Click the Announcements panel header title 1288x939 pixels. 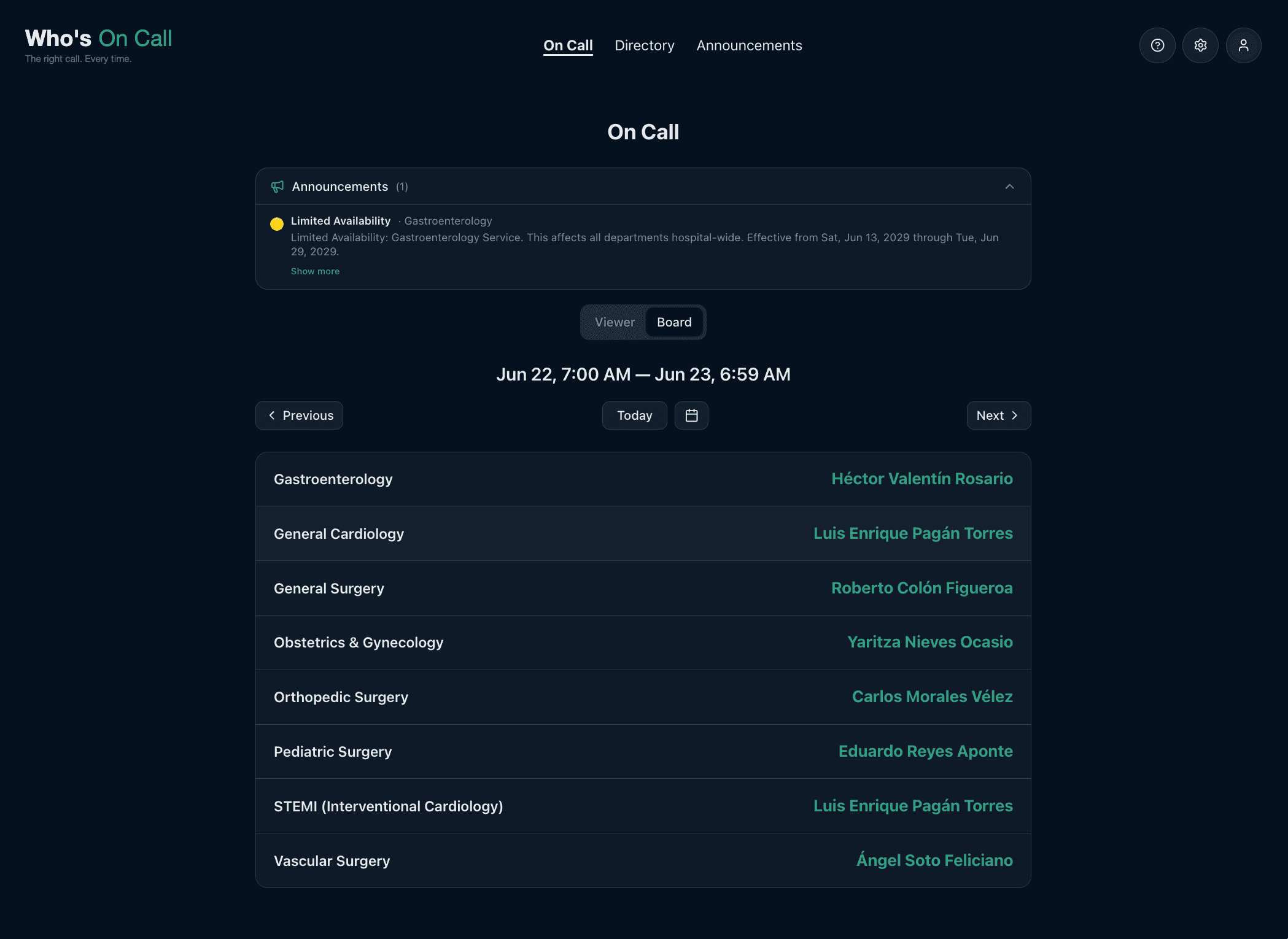339,187
